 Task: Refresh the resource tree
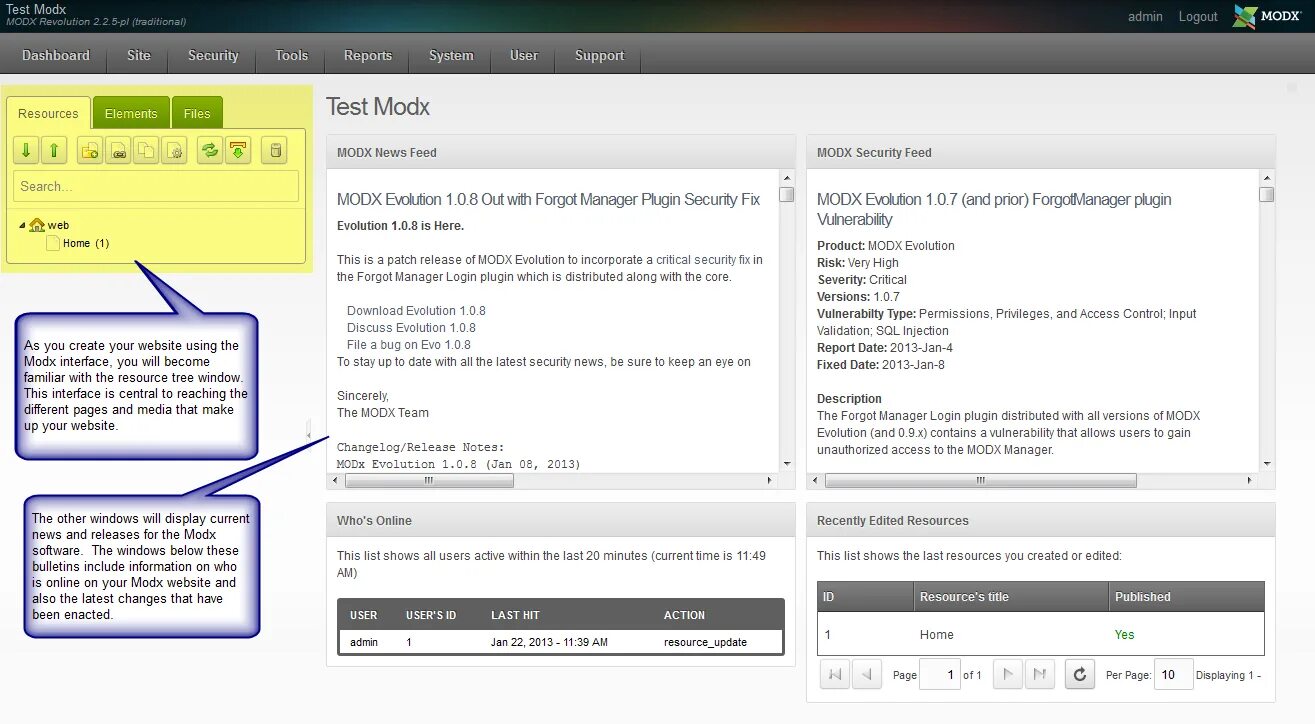coord(210,150)
